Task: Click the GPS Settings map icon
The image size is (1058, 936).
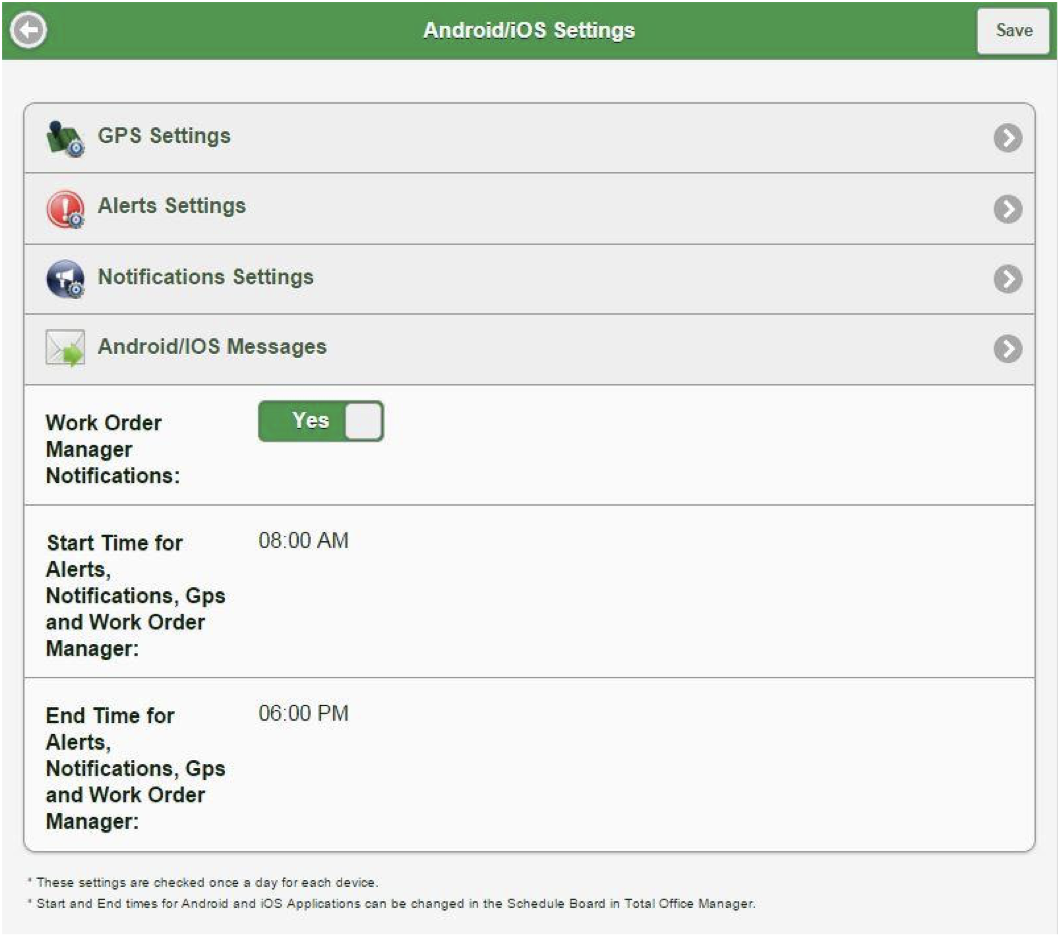Action: coord(64,136)
